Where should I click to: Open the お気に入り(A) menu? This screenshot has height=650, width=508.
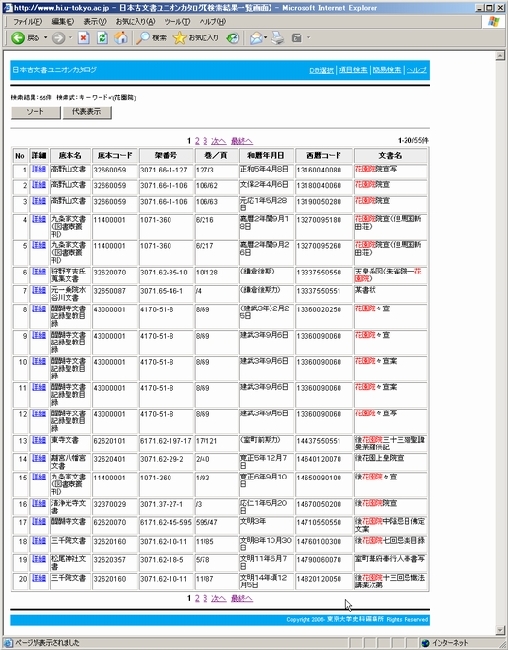click(135, 22)
